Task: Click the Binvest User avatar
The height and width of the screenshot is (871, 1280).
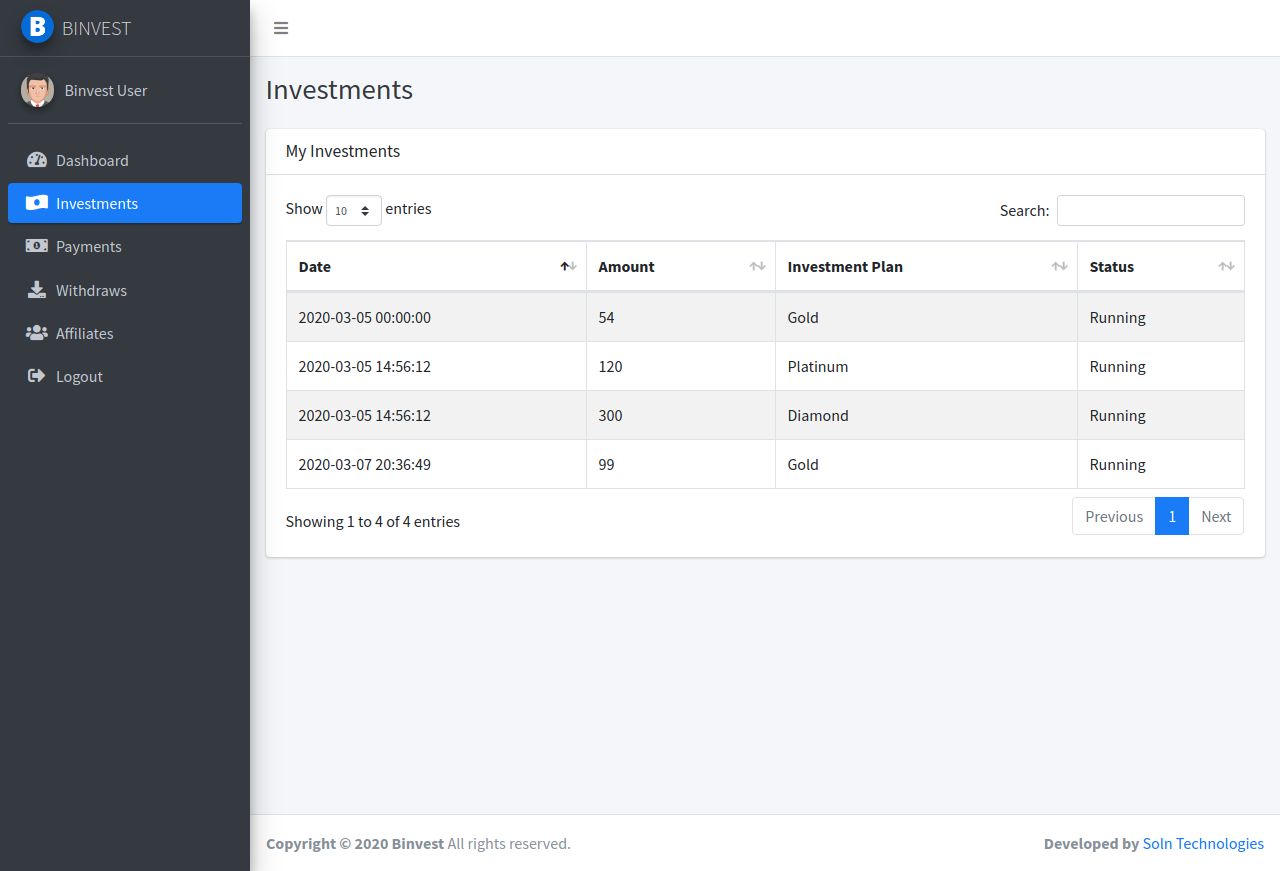Action: coord(37,90)
